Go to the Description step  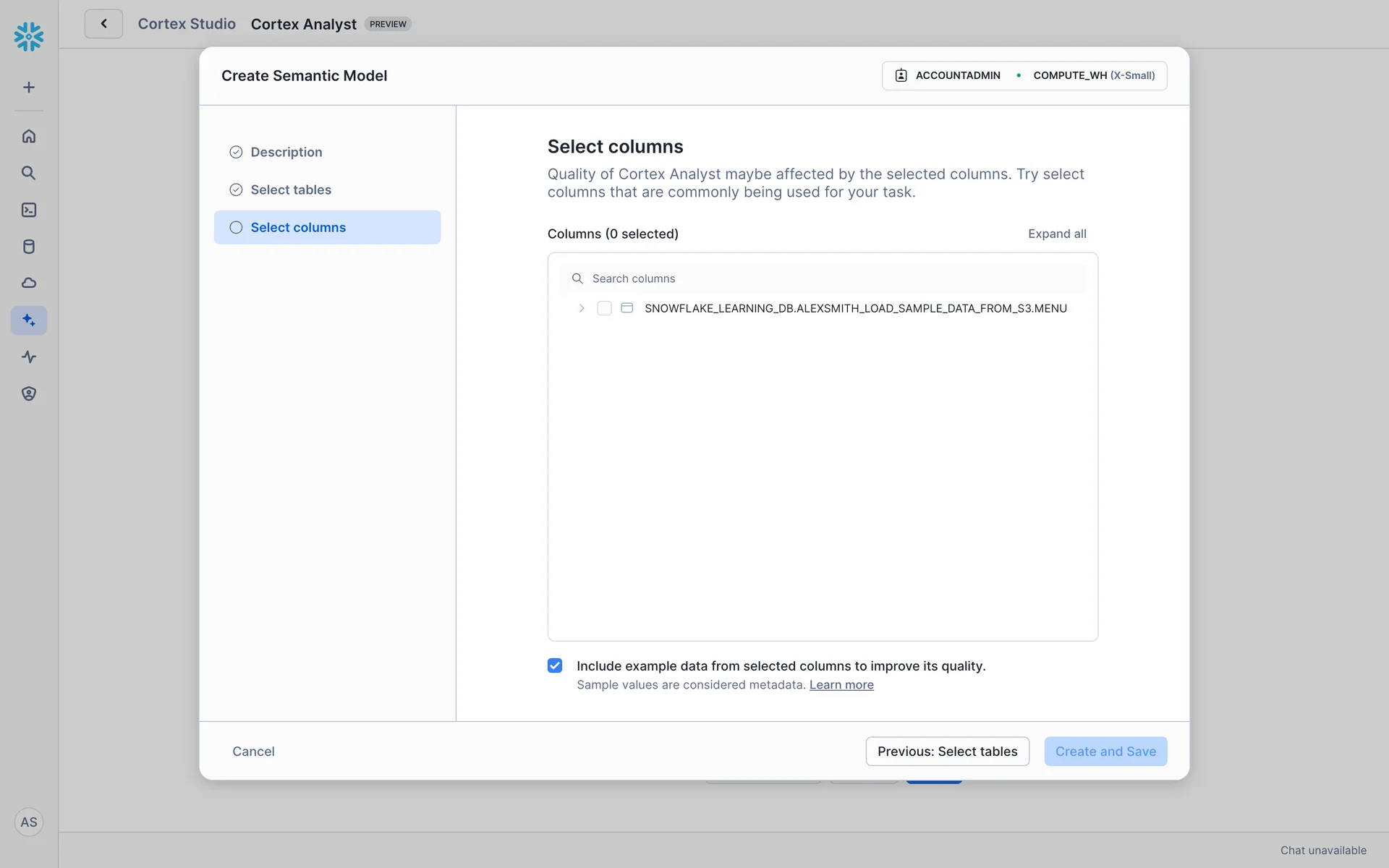[286, 152]
